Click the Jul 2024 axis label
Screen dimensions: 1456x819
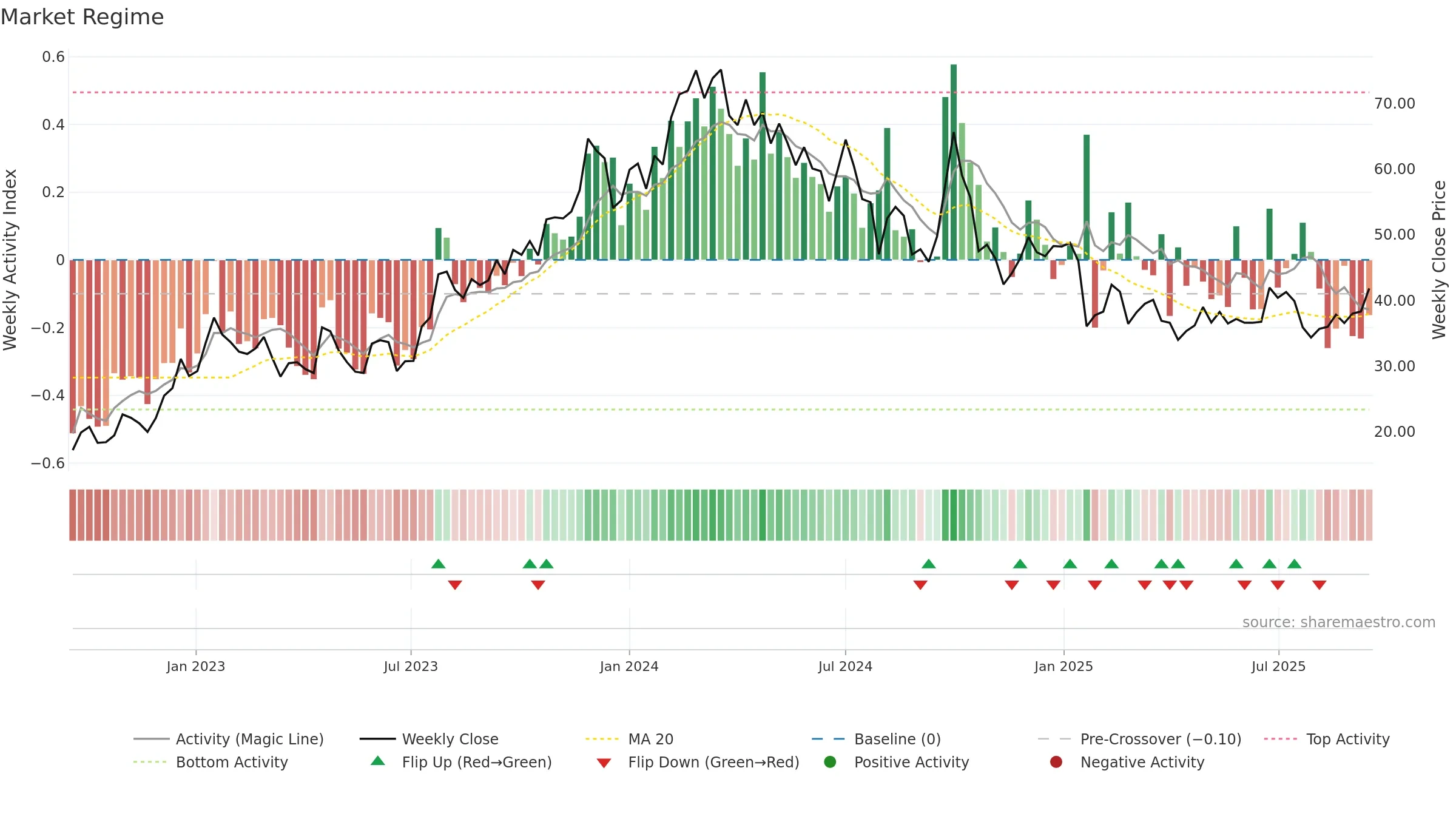click(845, 666)
